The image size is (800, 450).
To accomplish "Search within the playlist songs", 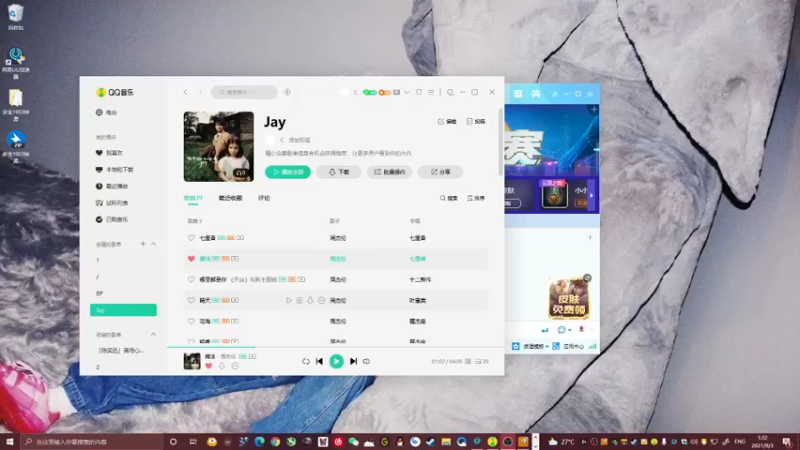I will 448,198.
